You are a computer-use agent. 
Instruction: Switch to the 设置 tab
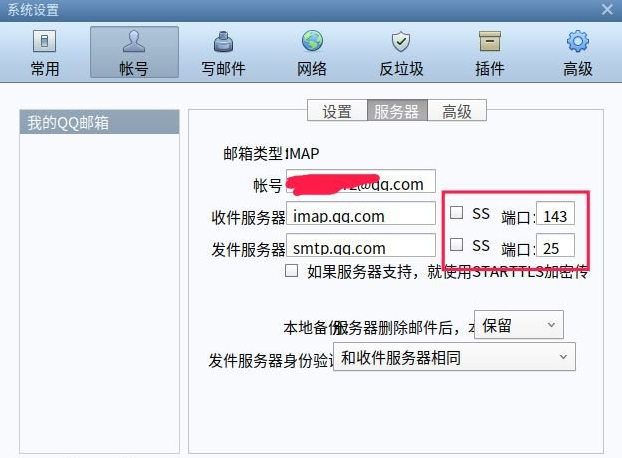pyautogui.click(x=337, y=111)
